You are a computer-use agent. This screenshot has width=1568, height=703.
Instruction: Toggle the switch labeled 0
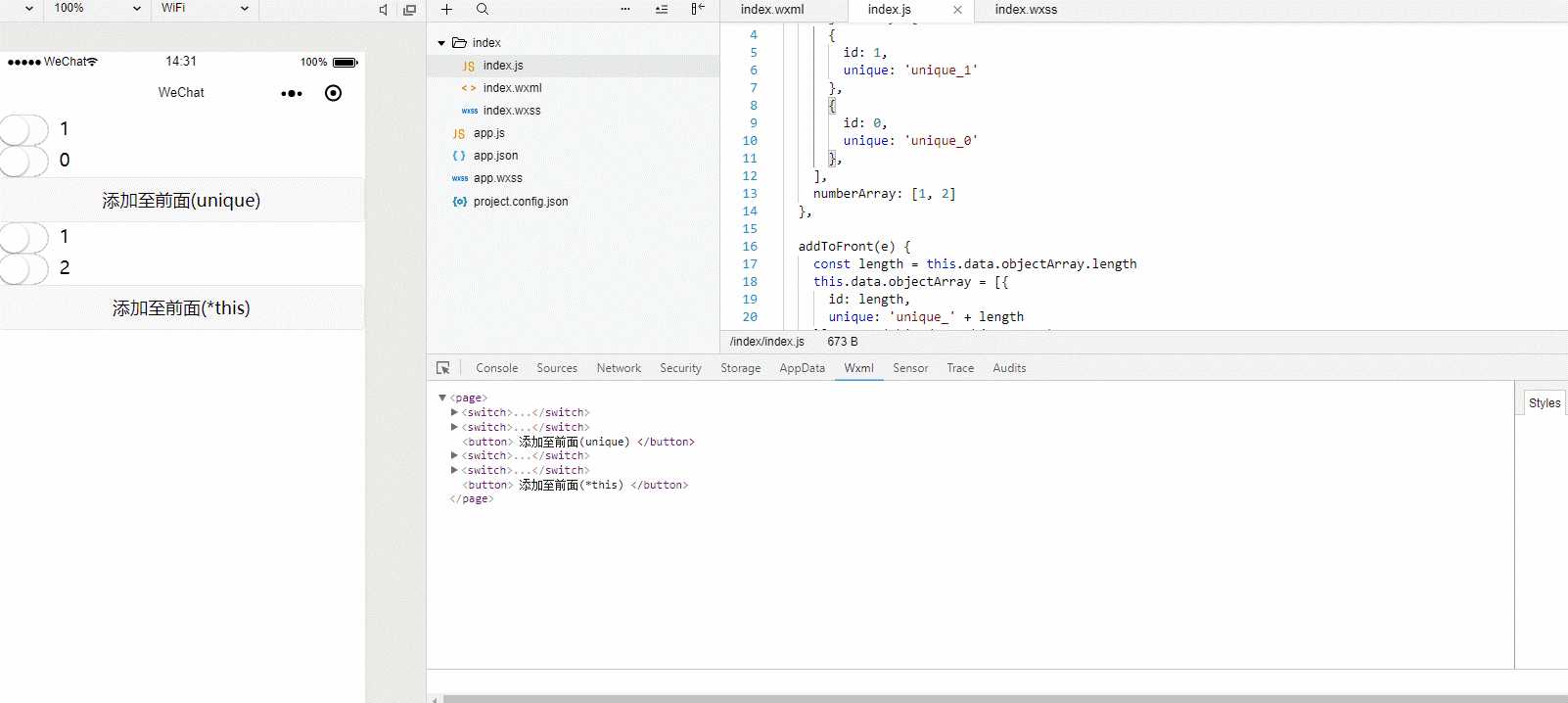click(23, 161)
